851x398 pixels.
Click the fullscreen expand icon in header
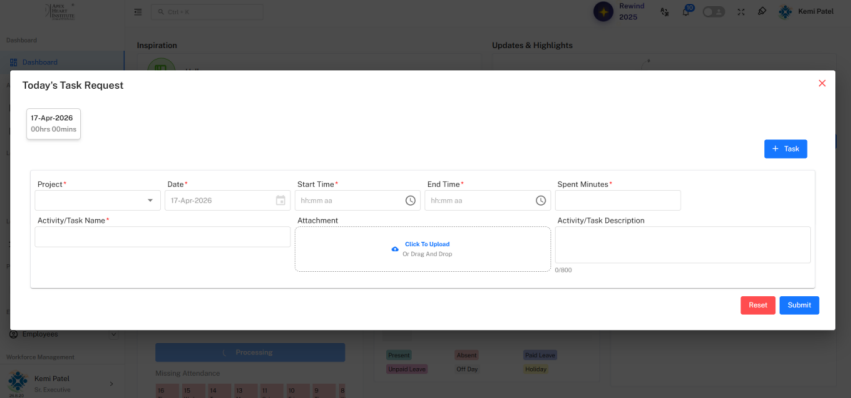click(x=741, y=12)
